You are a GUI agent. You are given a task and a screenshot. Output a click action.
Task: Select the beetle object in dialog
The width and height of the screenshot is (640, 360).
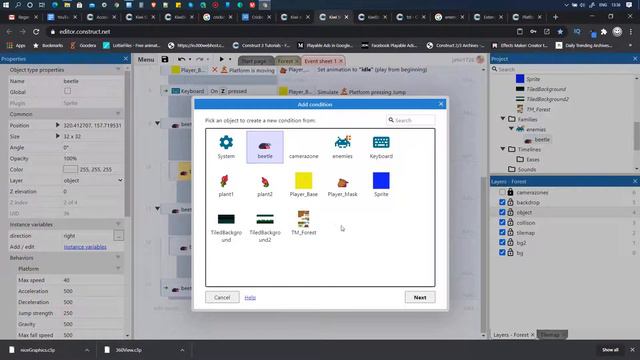[x=265, y=147]
